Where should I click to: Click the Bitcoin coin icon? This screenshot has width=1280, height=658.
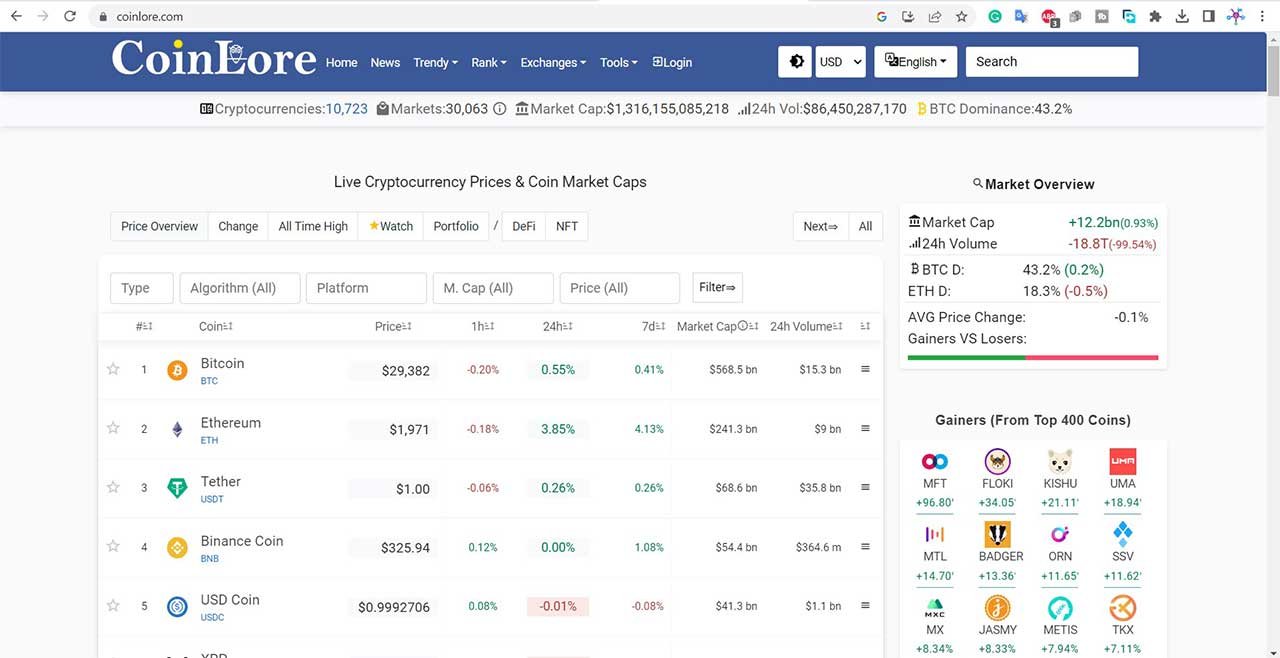pyautogui.click(x=177, y=371)
